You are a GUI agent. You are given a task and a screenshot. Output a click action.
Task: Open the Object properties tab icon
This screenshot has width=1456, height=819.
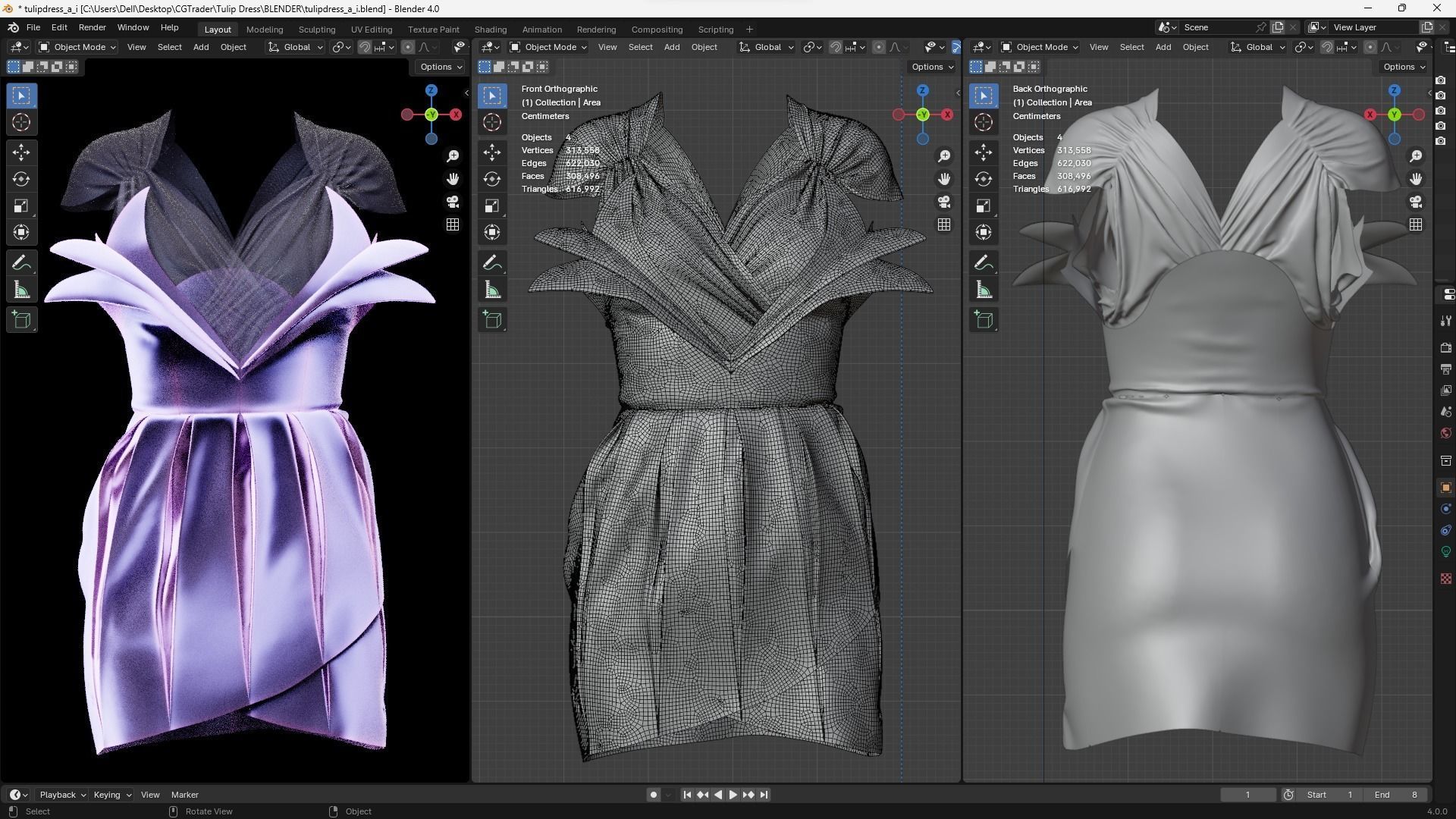[1446, 488]
